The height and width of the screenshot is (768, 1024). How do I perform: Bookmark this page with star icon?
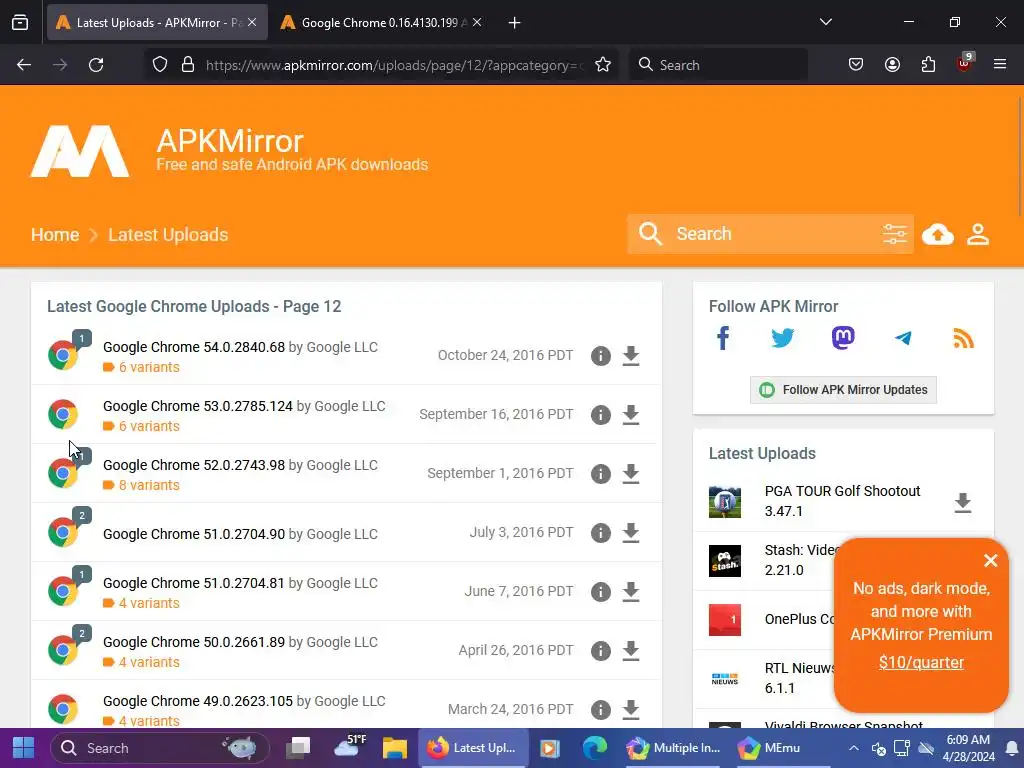tap(603, 65)
